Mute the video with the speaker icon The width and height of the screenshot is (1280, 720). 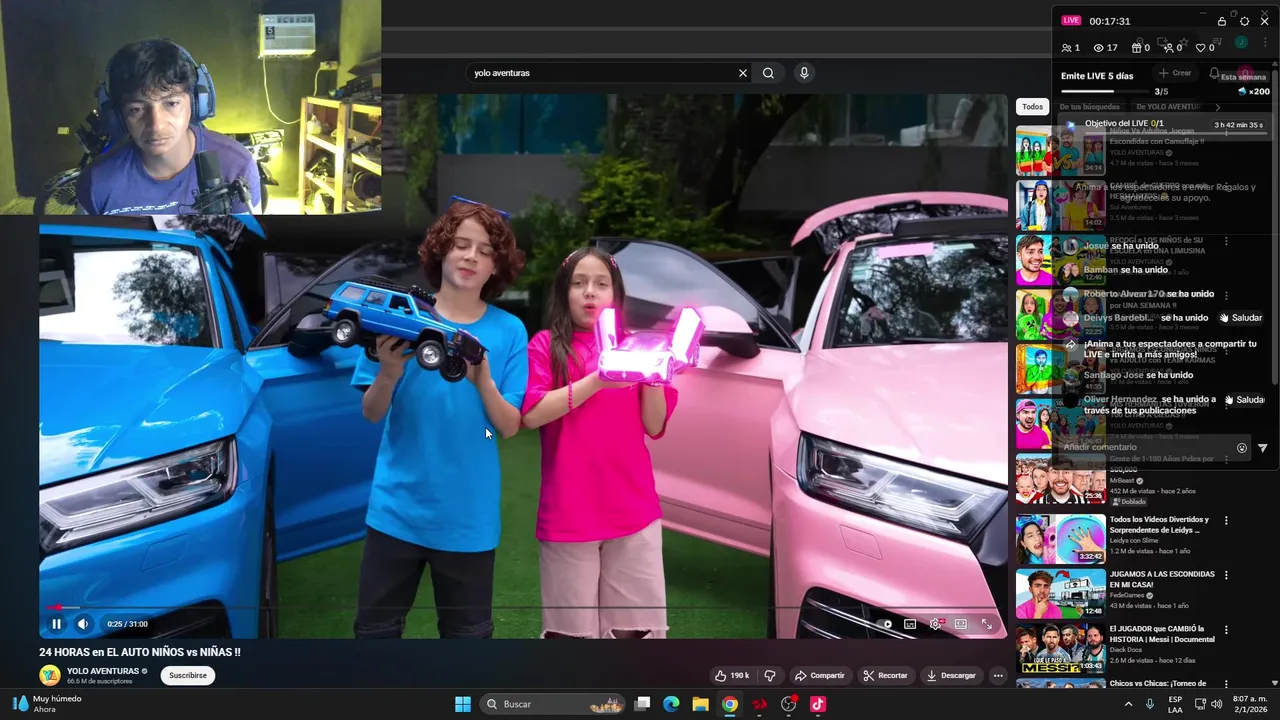(83, 624)
